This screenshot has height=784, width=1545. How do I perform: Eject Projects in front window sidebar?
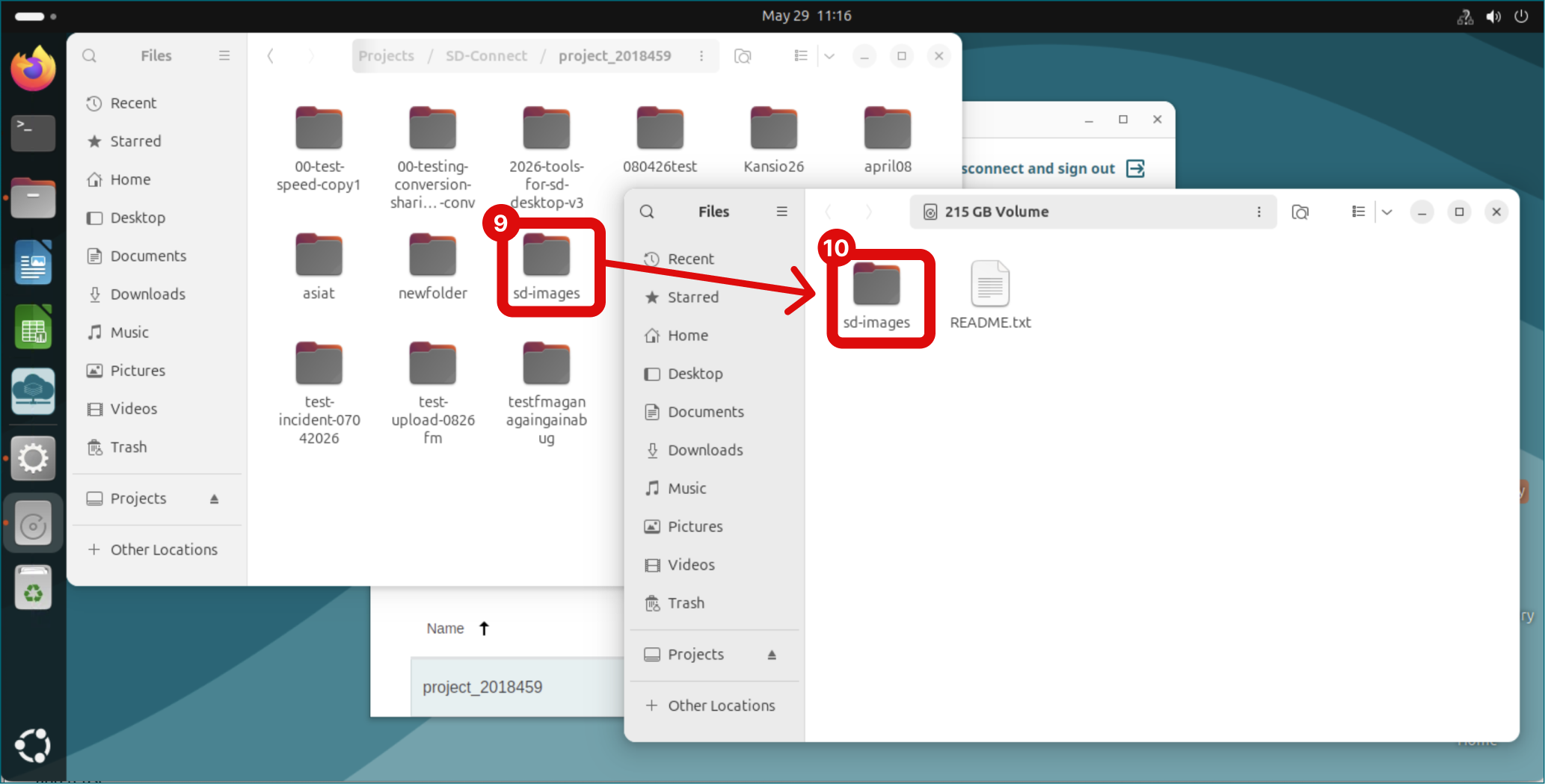tap(772, 655)
